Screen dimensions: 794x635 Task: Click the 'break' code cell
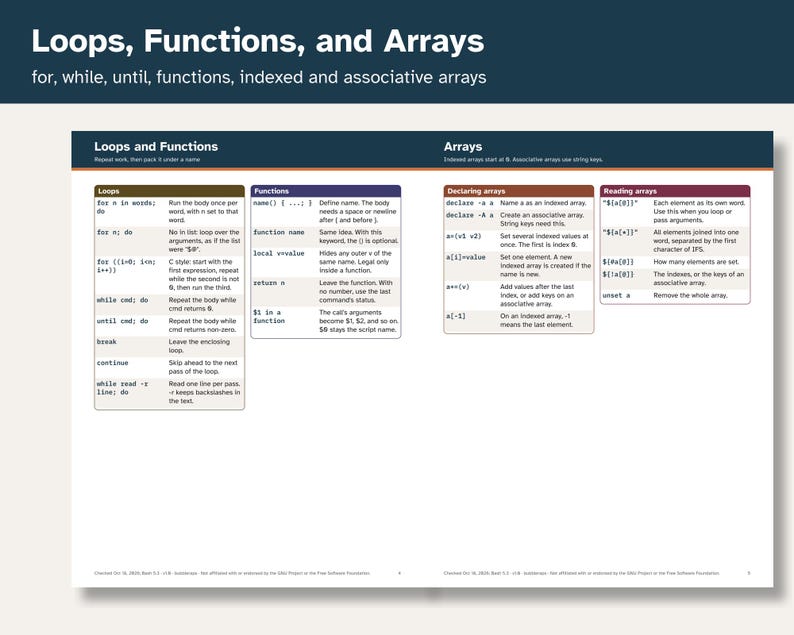click(107, 342)
